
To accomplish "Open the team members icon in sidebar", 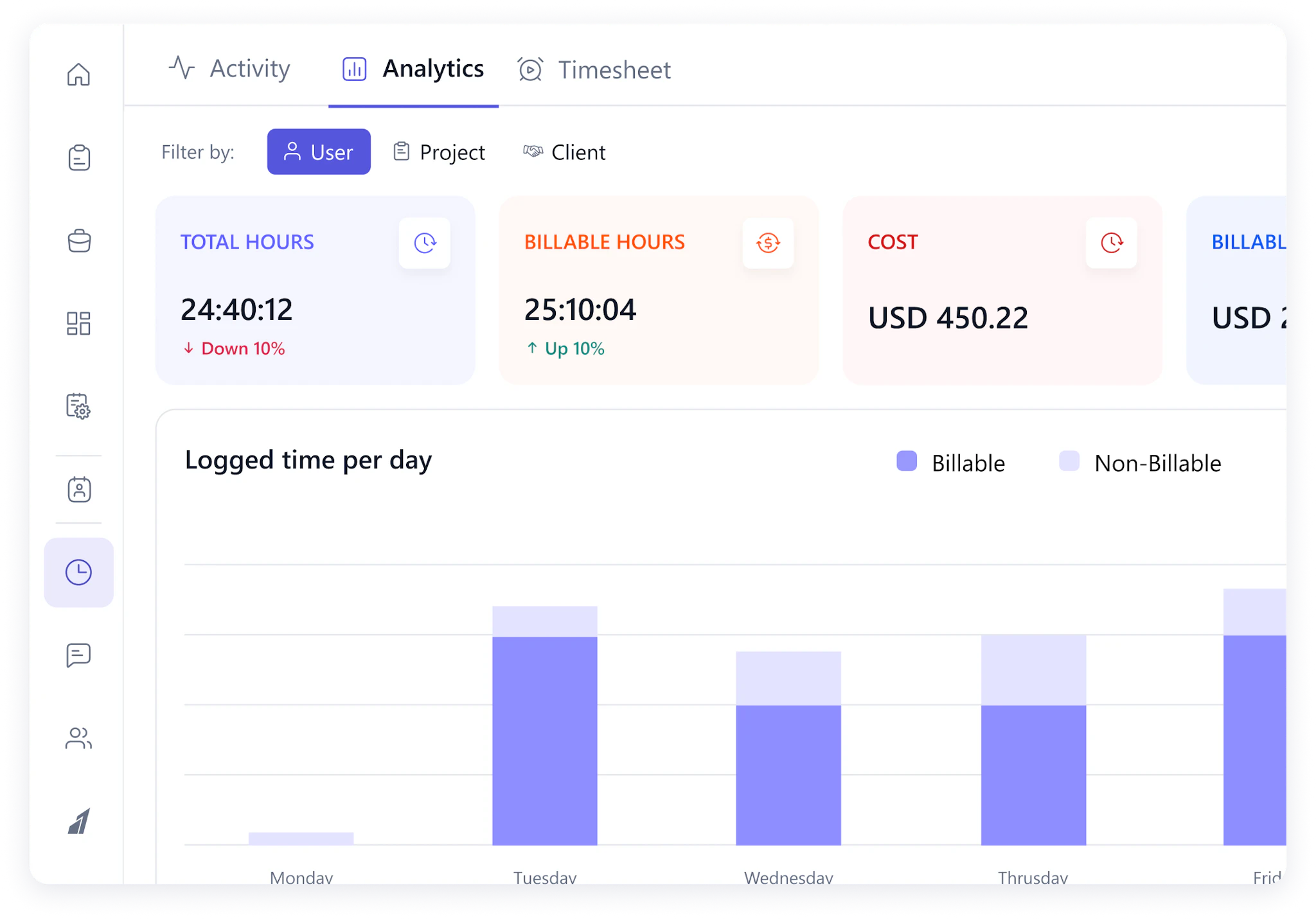I will [x=78, y=738].
